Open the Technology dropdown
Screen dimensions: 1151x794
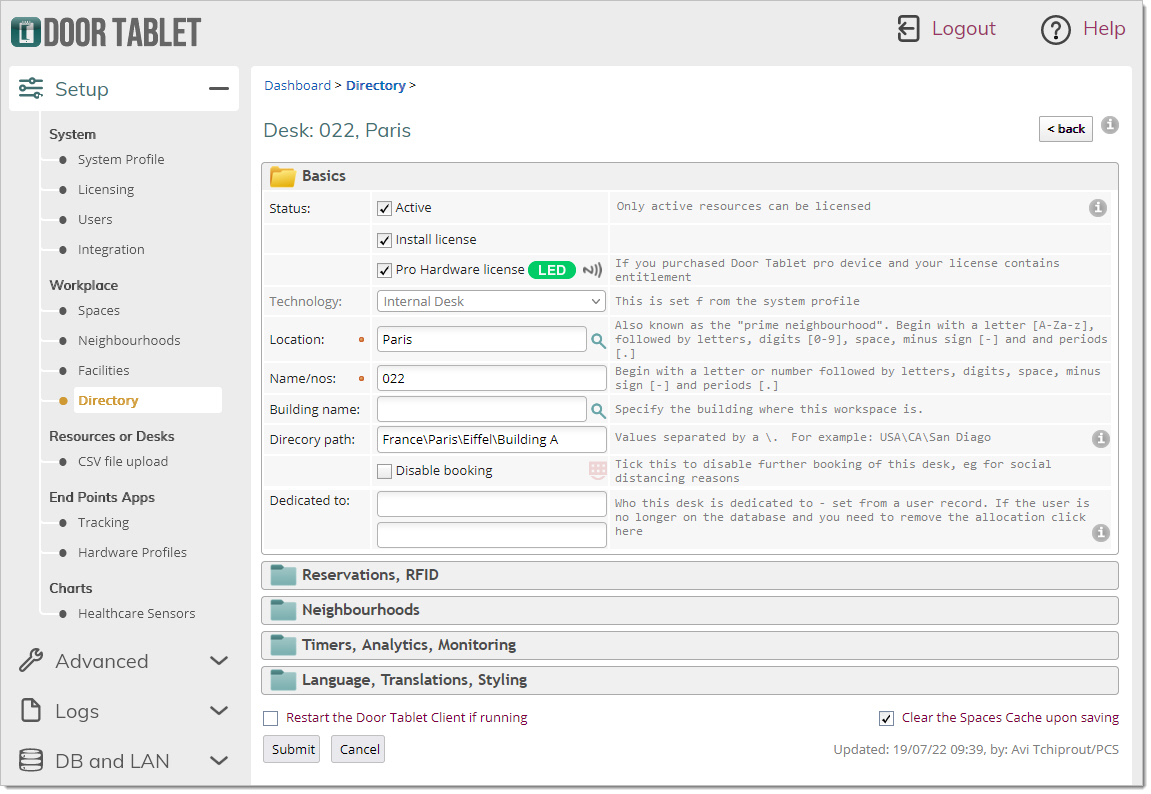tap(491, 301)
